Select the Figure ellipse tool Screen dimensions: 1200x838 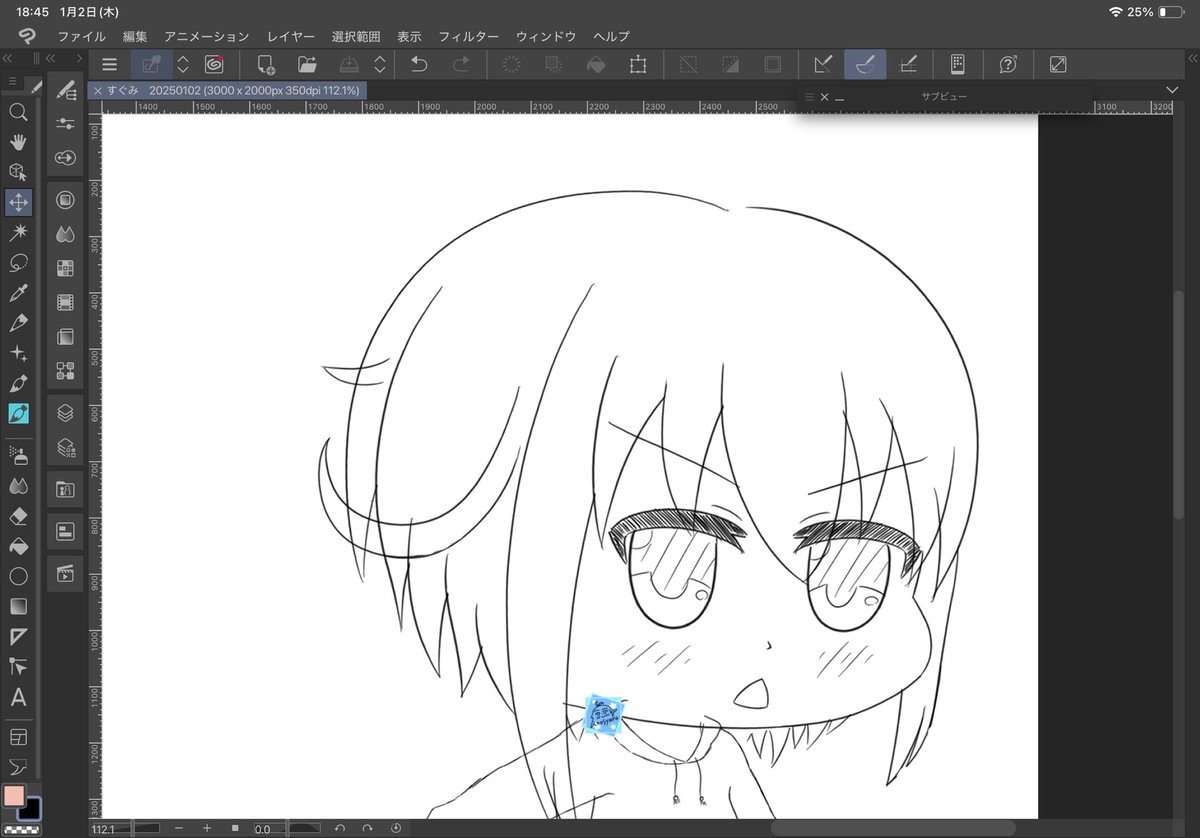18,576
